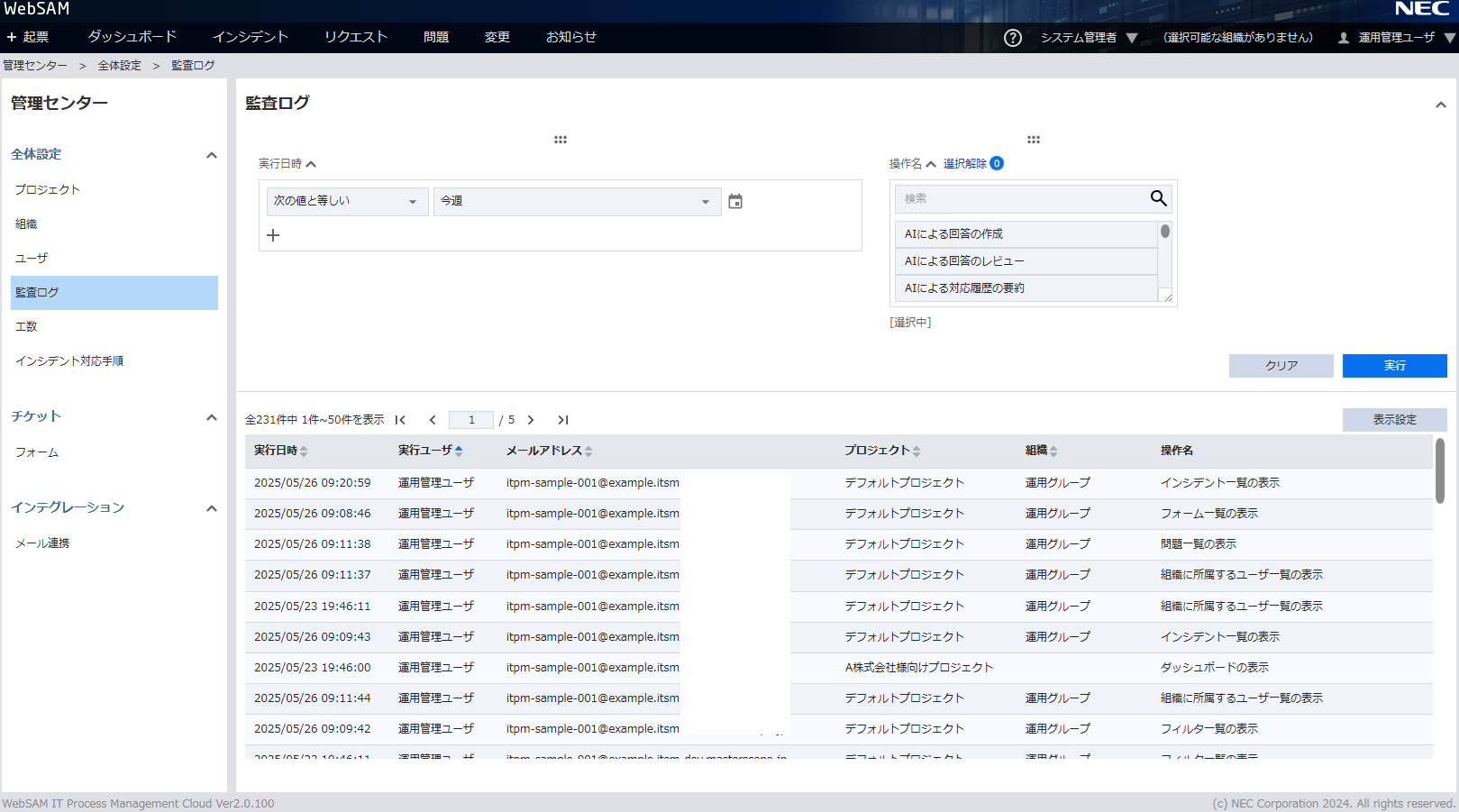Click the 実行 button
The image size is (1459, 812).
pos(1394,366)
